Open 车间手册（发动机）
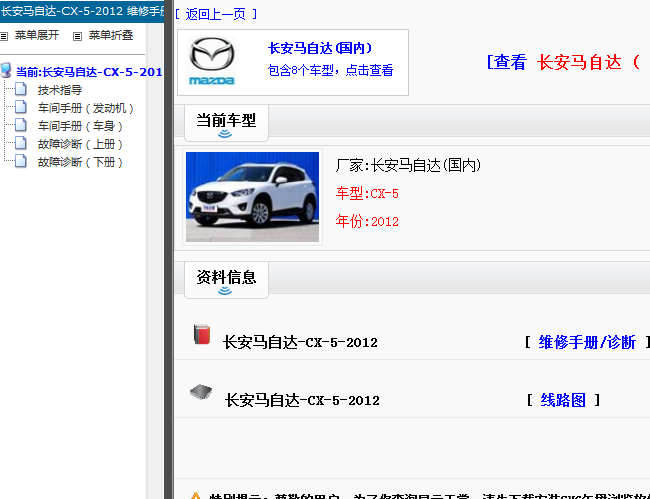This screenshot has width=650, height=499. (85, 108)
